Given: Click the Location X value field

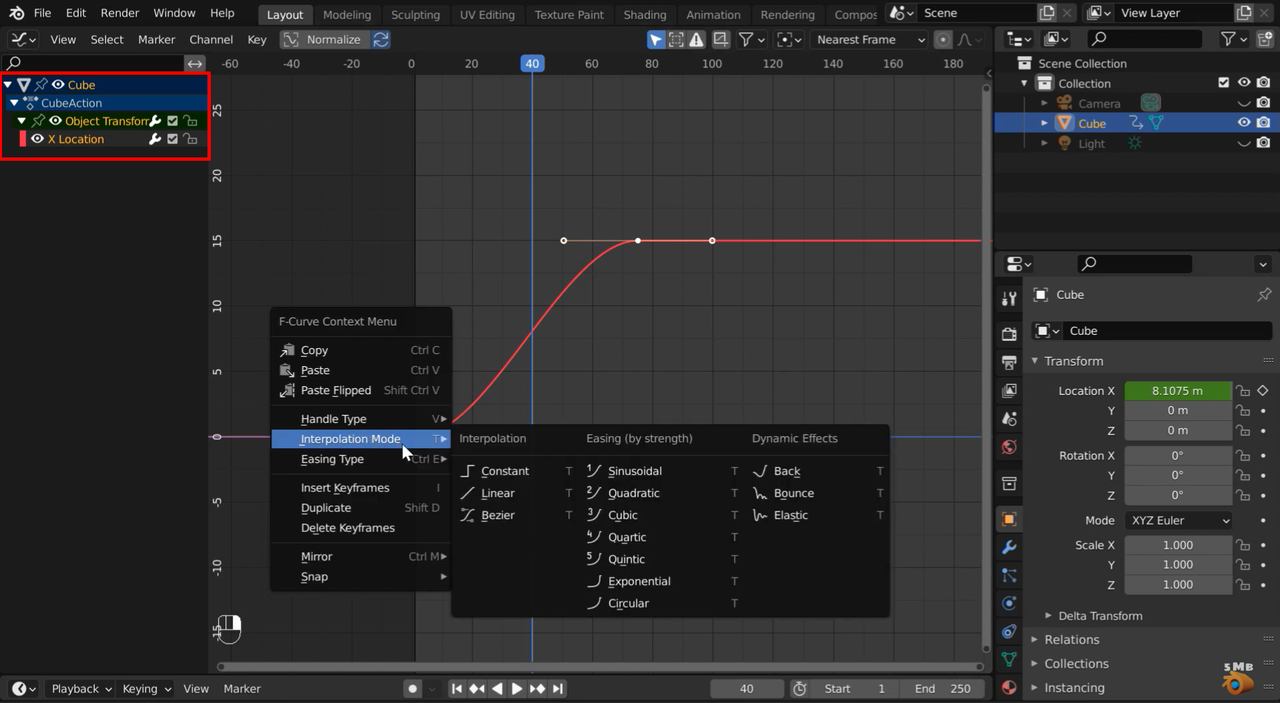Looking at the screenshot, I should [1178, 391].
